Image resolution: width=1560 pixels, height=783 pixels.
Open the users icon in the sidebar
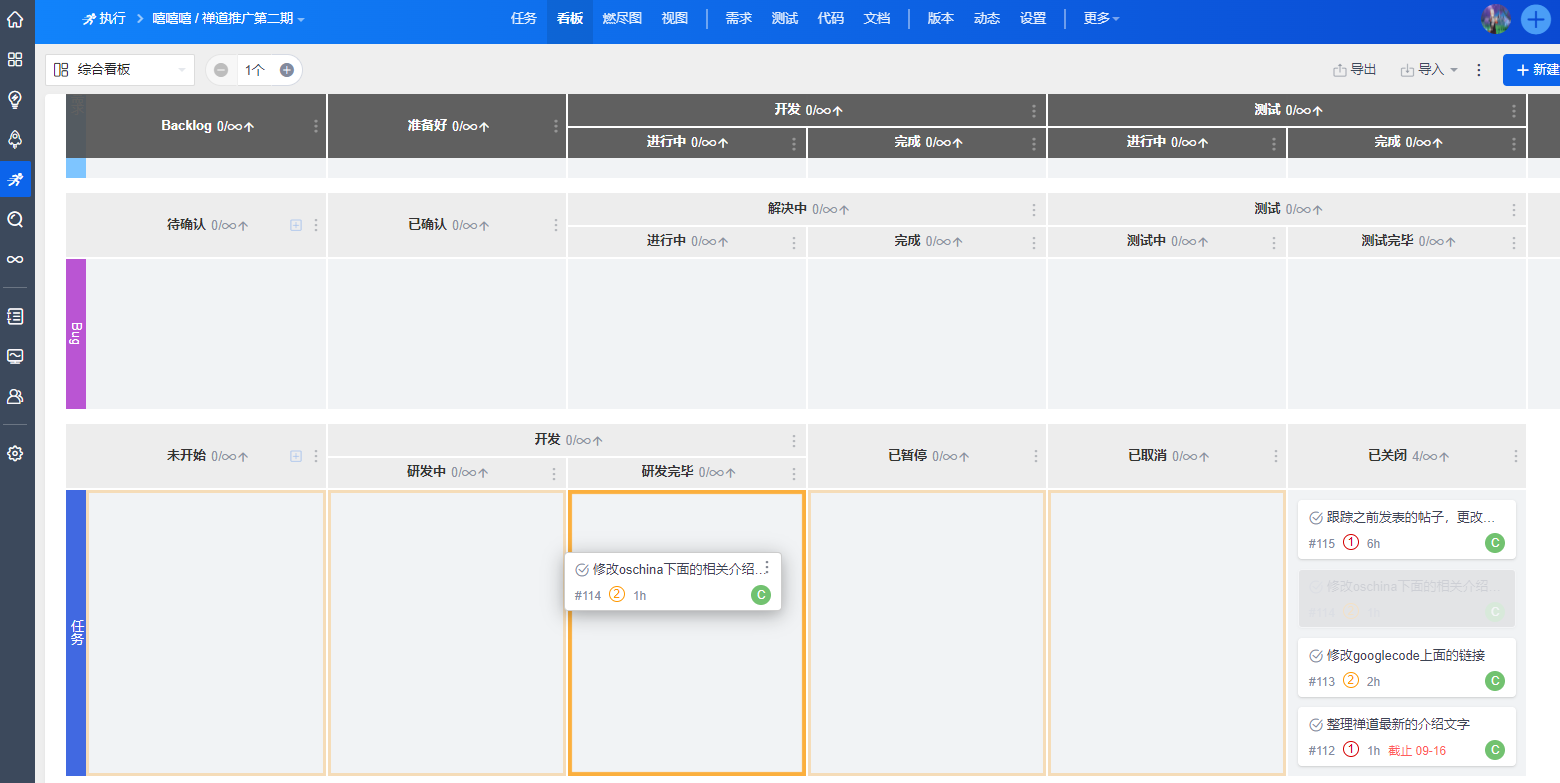point(15,396)
